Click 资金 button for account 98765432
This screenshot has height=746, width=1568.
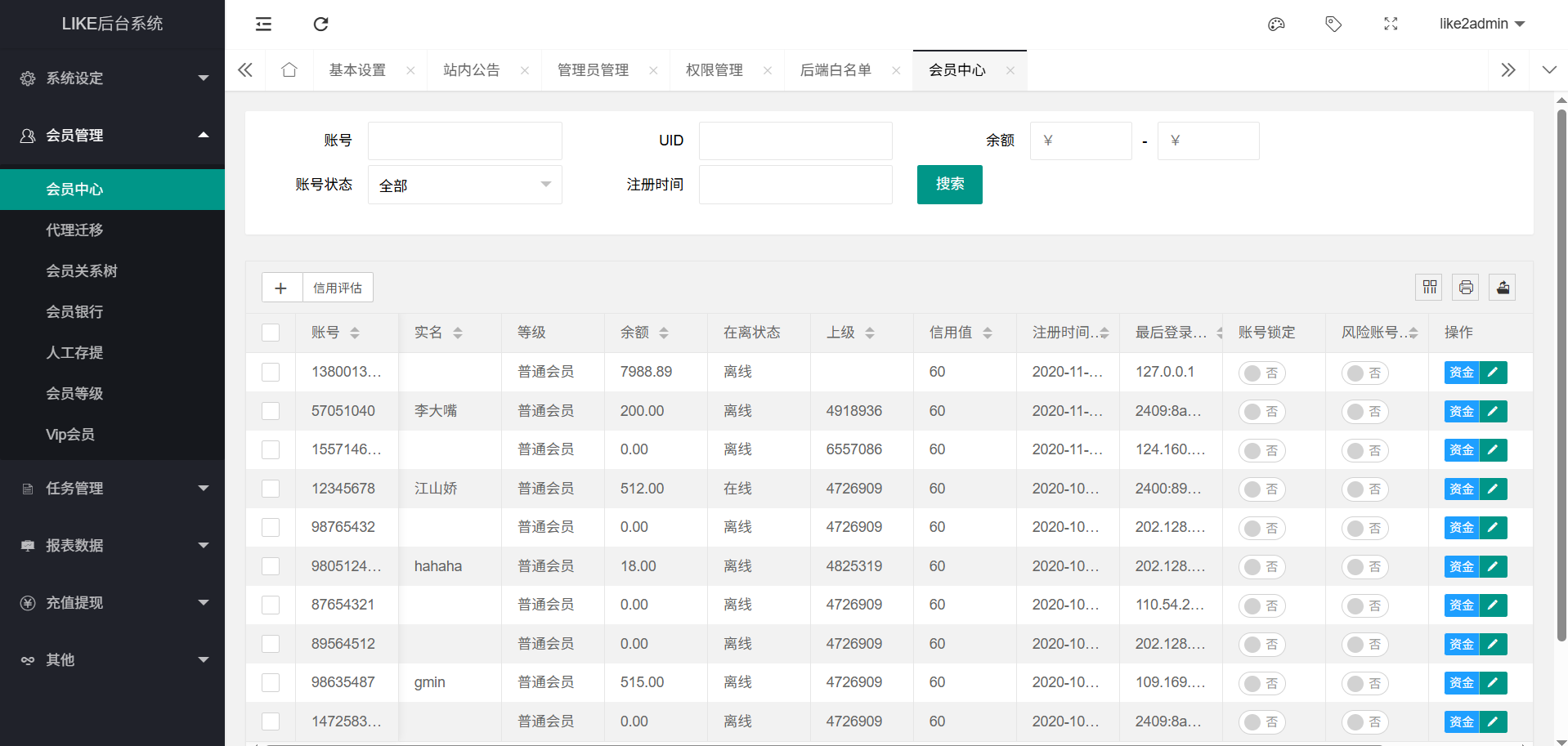click(1462, 527)
